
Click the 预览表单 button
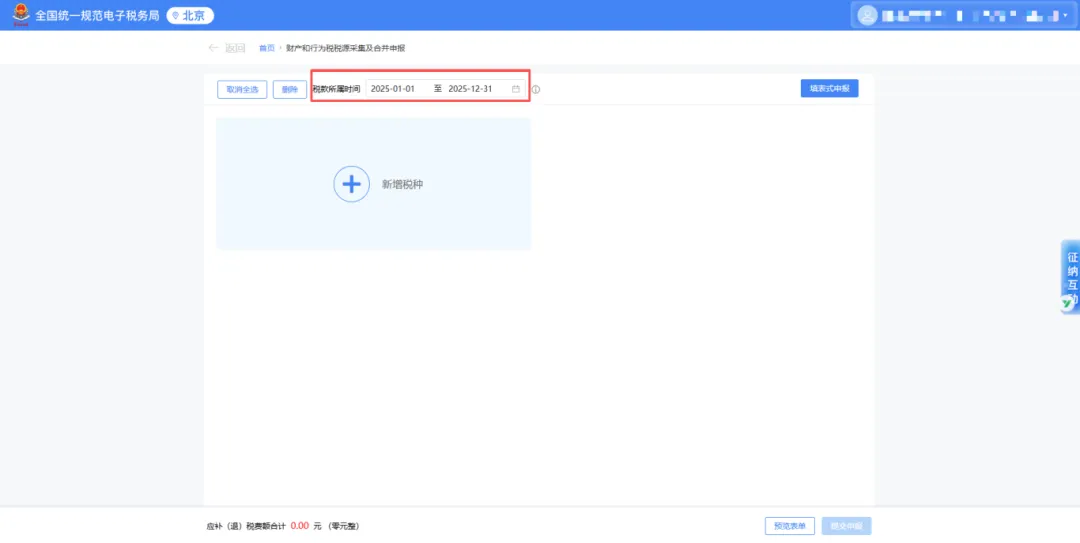point(789,526)
